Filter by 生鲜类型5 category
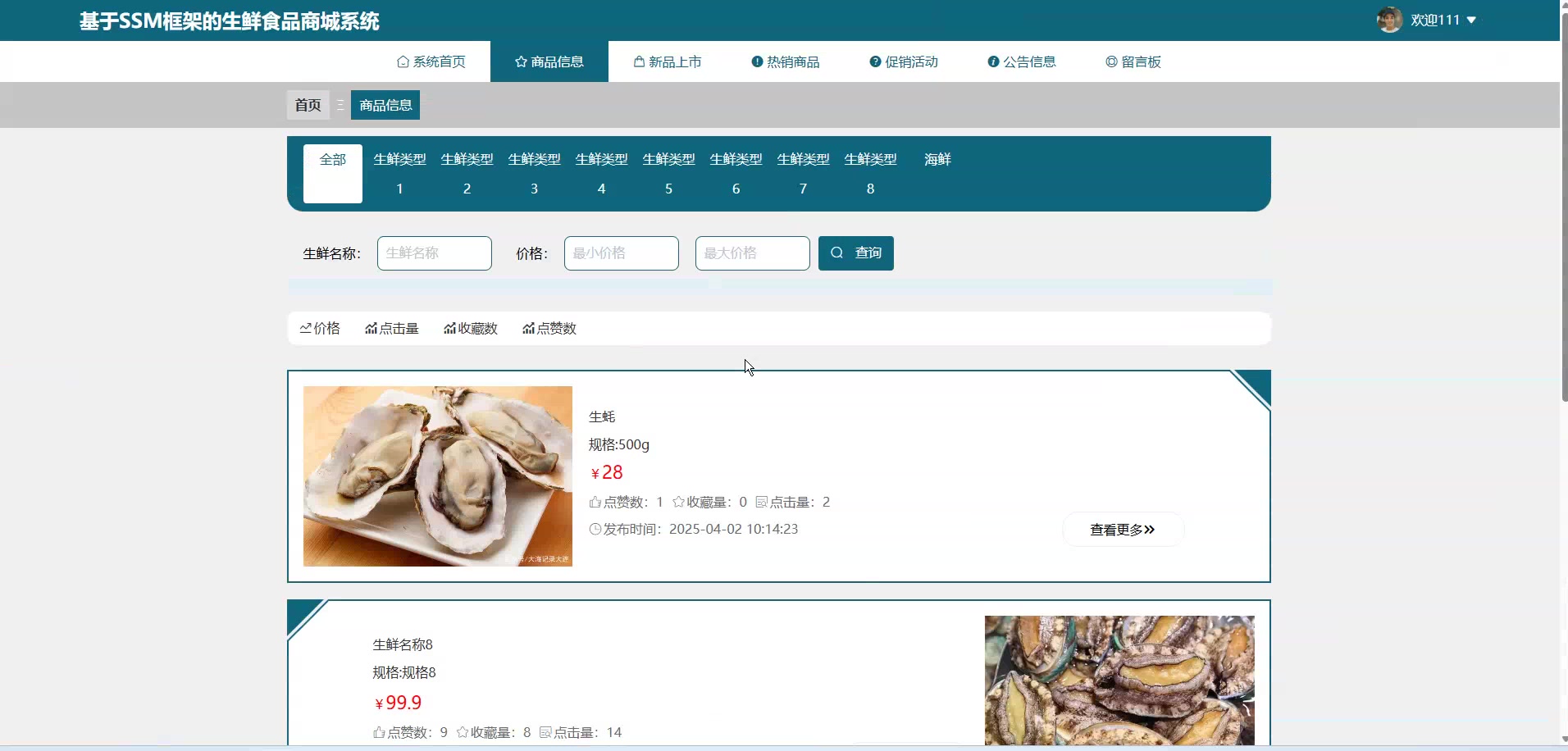The image size is (1568, 751). [x=669, y=174]
